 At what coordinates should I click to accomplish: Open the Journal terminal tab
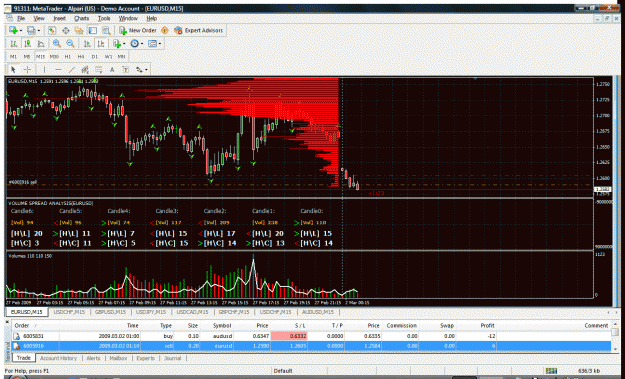[x=173, y=358]
